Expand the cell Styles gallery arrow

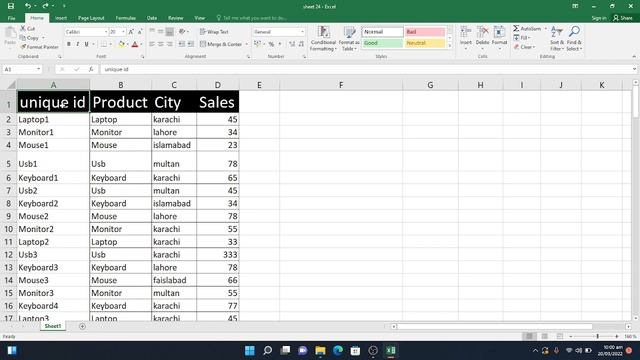coord(450,46)
